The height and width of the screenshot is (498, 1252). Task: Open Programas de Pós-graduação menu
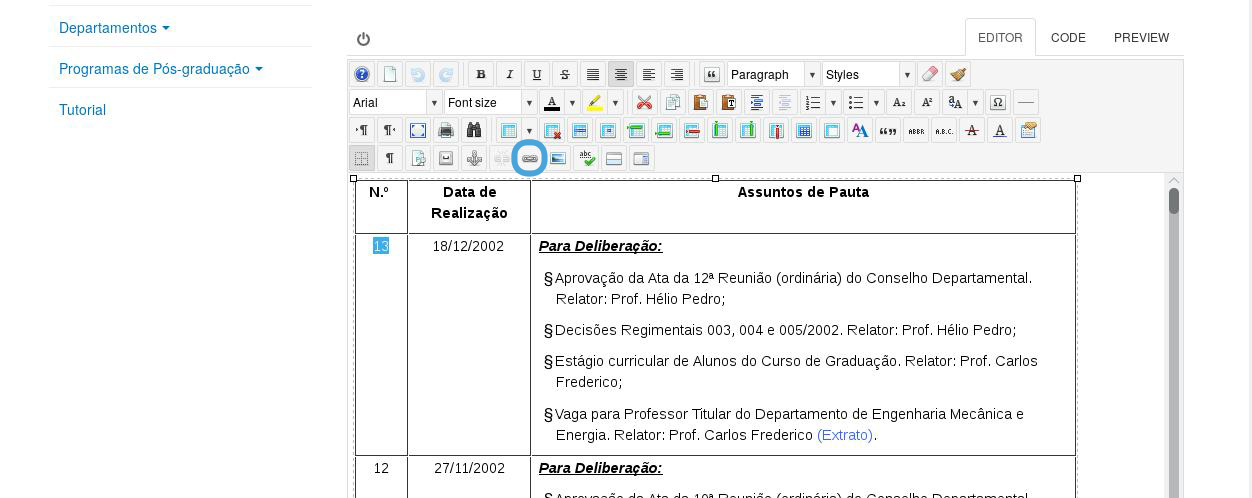(x=161, y=69)
